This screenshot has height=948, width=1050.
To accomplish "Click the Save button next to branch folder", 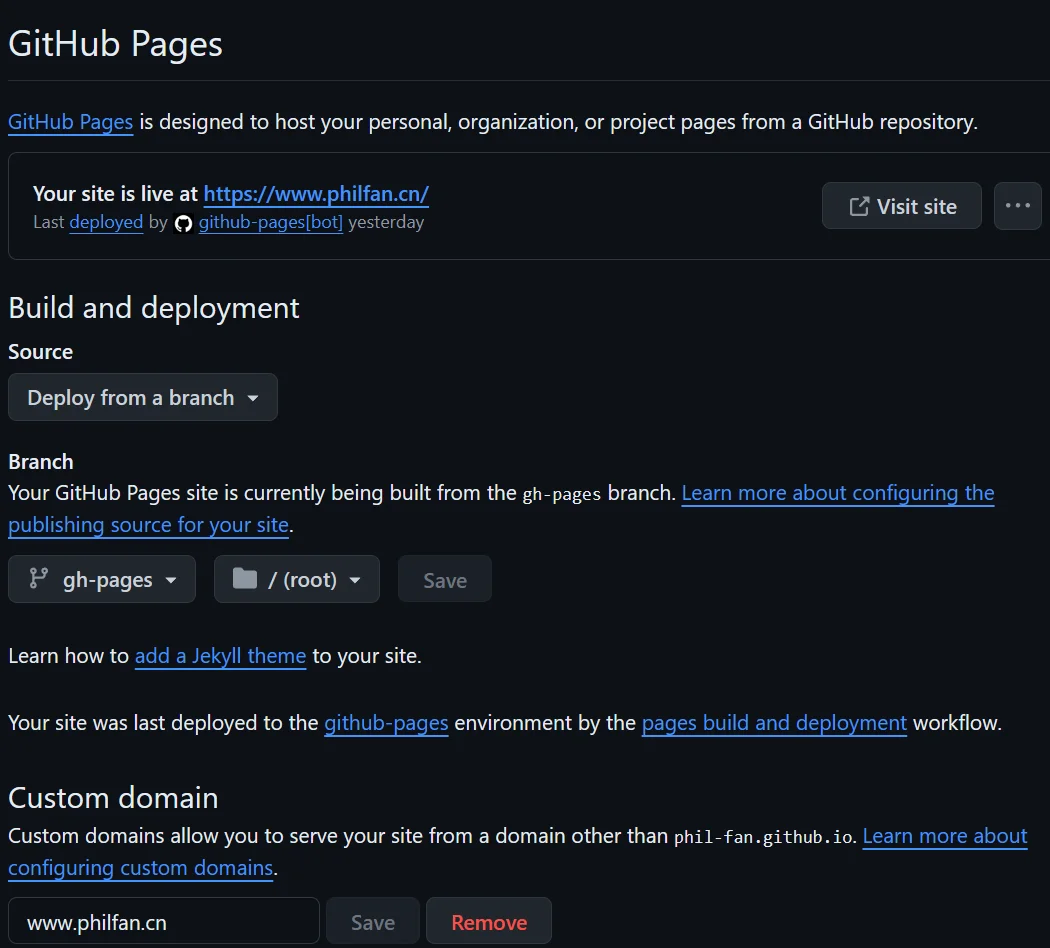I will point(445,580).
